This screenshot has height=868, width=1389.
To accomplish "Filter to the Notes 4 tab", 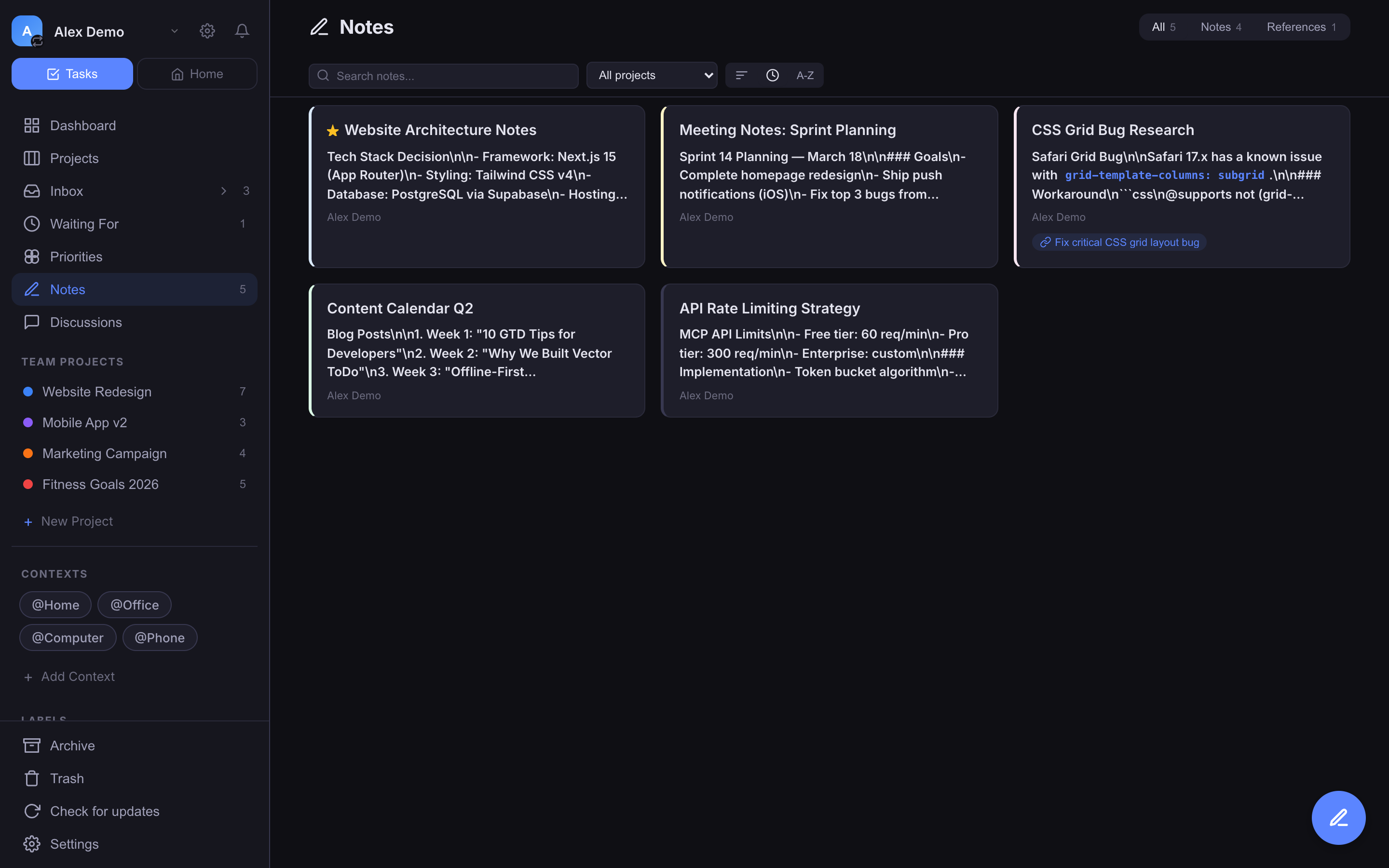I will click(1221, 27).
